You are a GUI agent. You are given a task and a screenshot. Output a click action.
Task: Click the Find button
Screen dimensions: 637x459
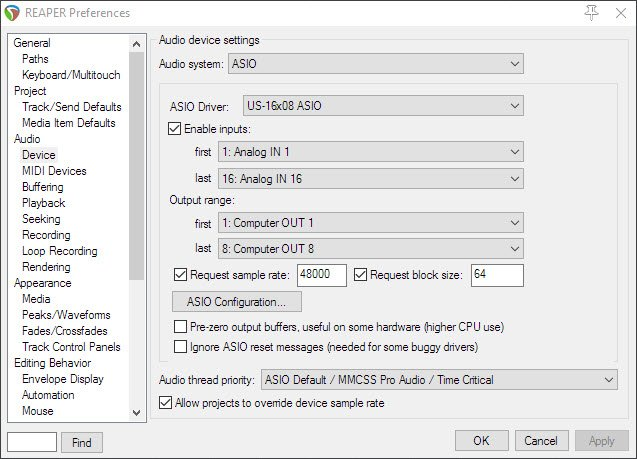pyautogui.click(x=82, y=442)
